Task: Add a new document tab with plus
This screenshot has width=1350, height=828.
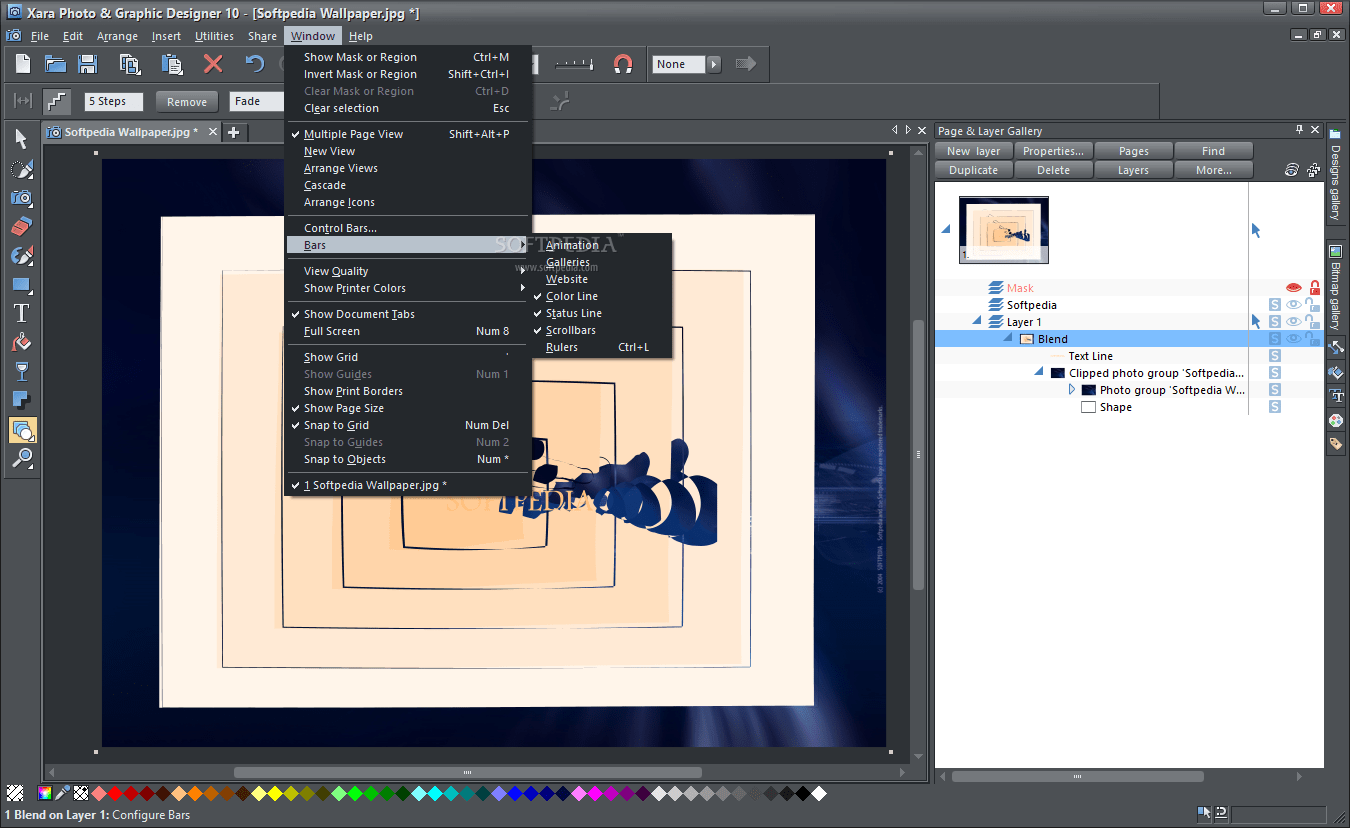Action: 233,132
